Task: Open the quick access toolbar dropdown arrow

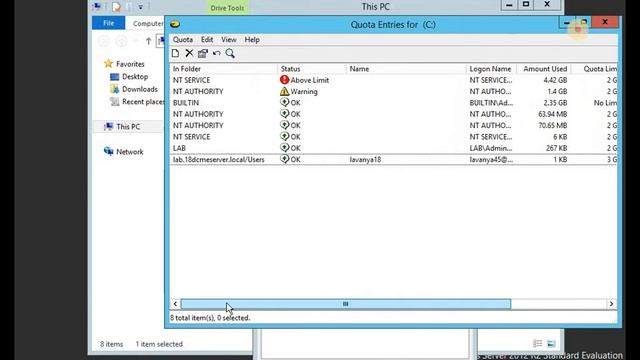Action: click(140, 7)
